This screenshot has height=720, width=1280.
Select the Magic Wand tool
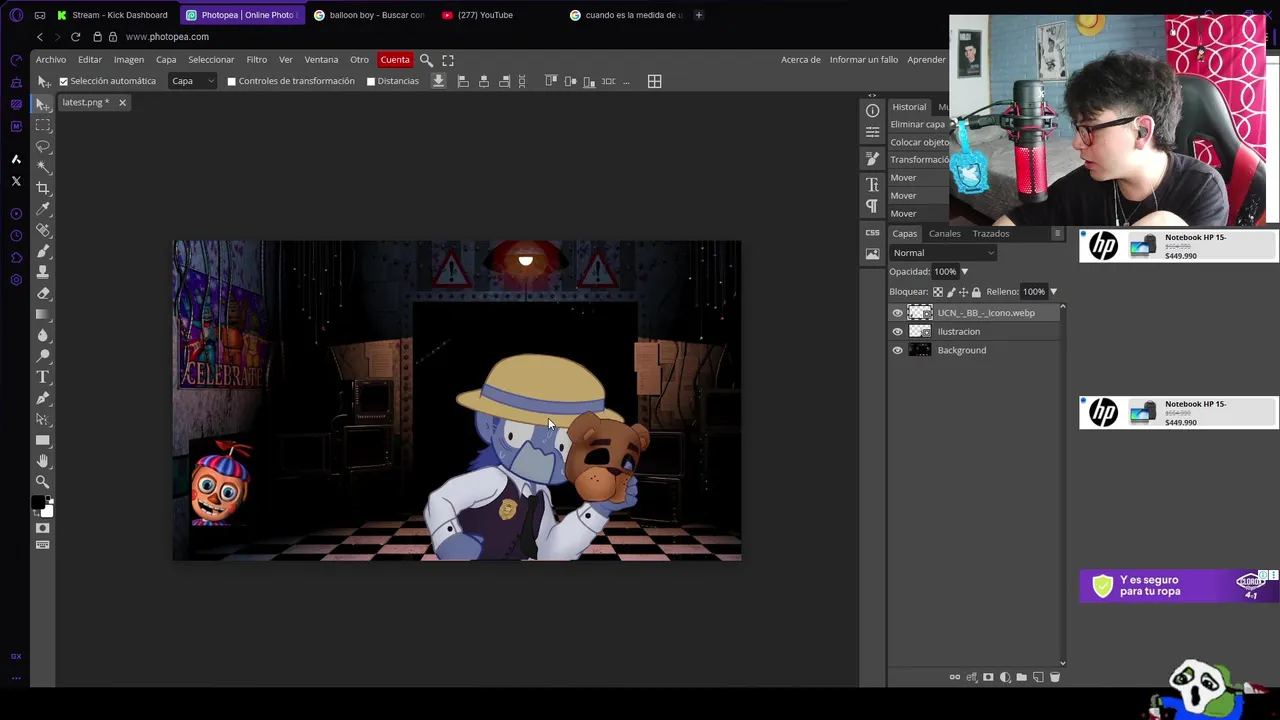[43, 167]
